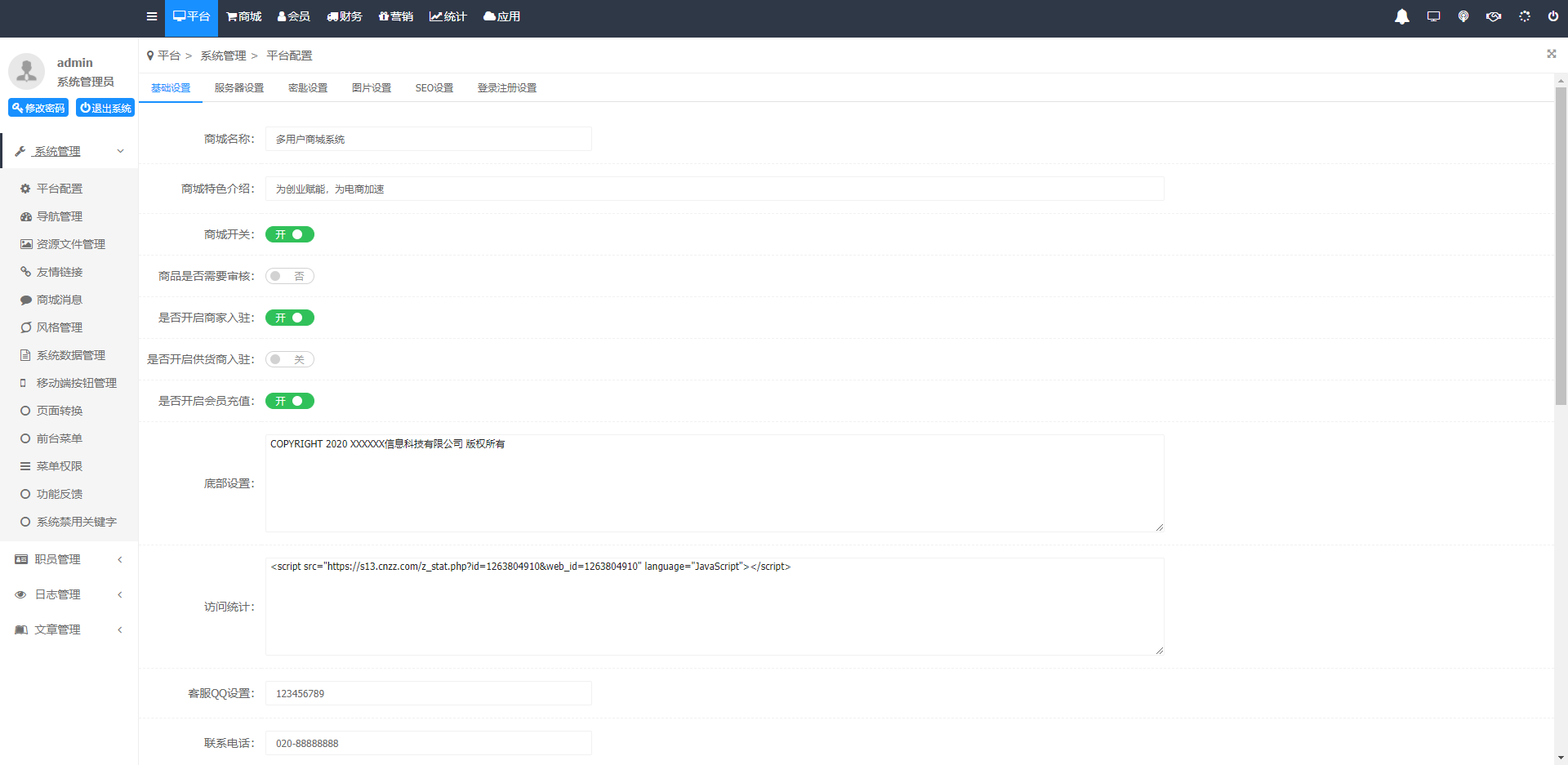Click the link icon beside 友情链接
This screenshot has width=1568, height=765.
pos(25,272)
